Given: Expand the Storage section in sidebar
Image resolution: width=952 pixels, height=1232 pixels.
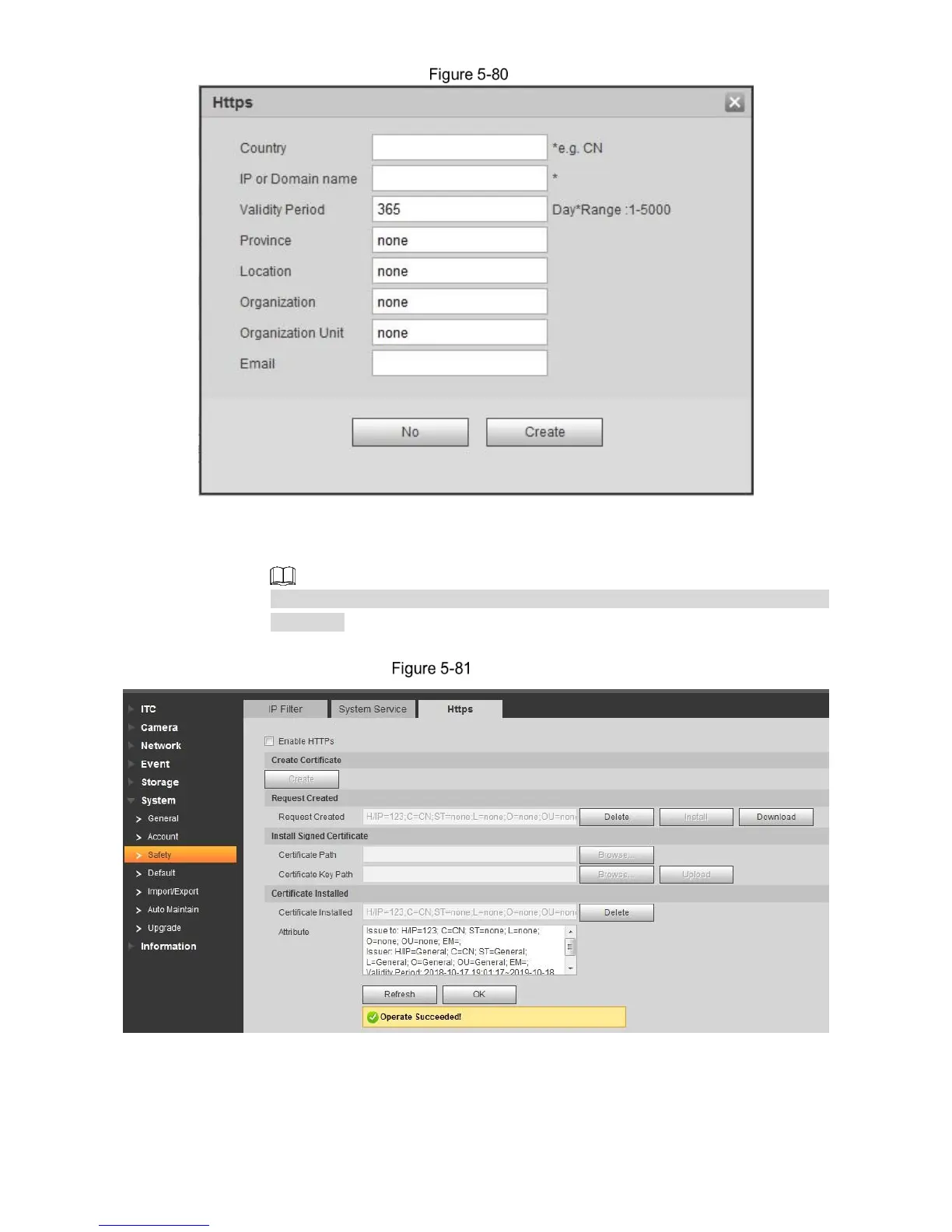Looking at the screenshot, I should click(x=159, y=782).
